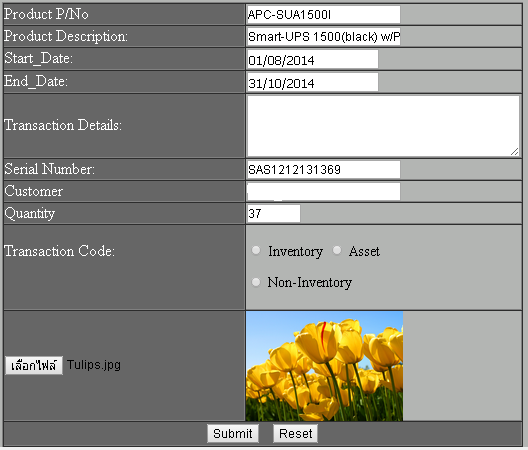Click the Asset label text

pos(364,251)
